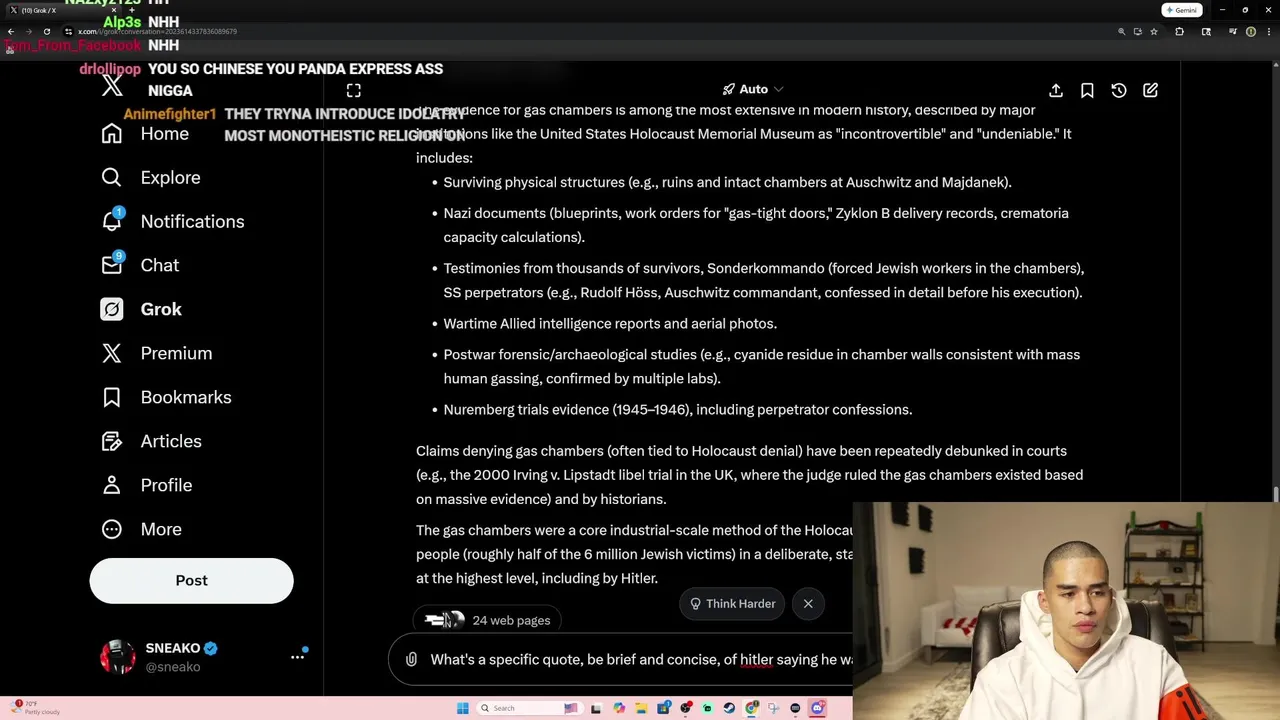
Task: Expand the Auto model dropdown
Action: [x=753, y=89]
